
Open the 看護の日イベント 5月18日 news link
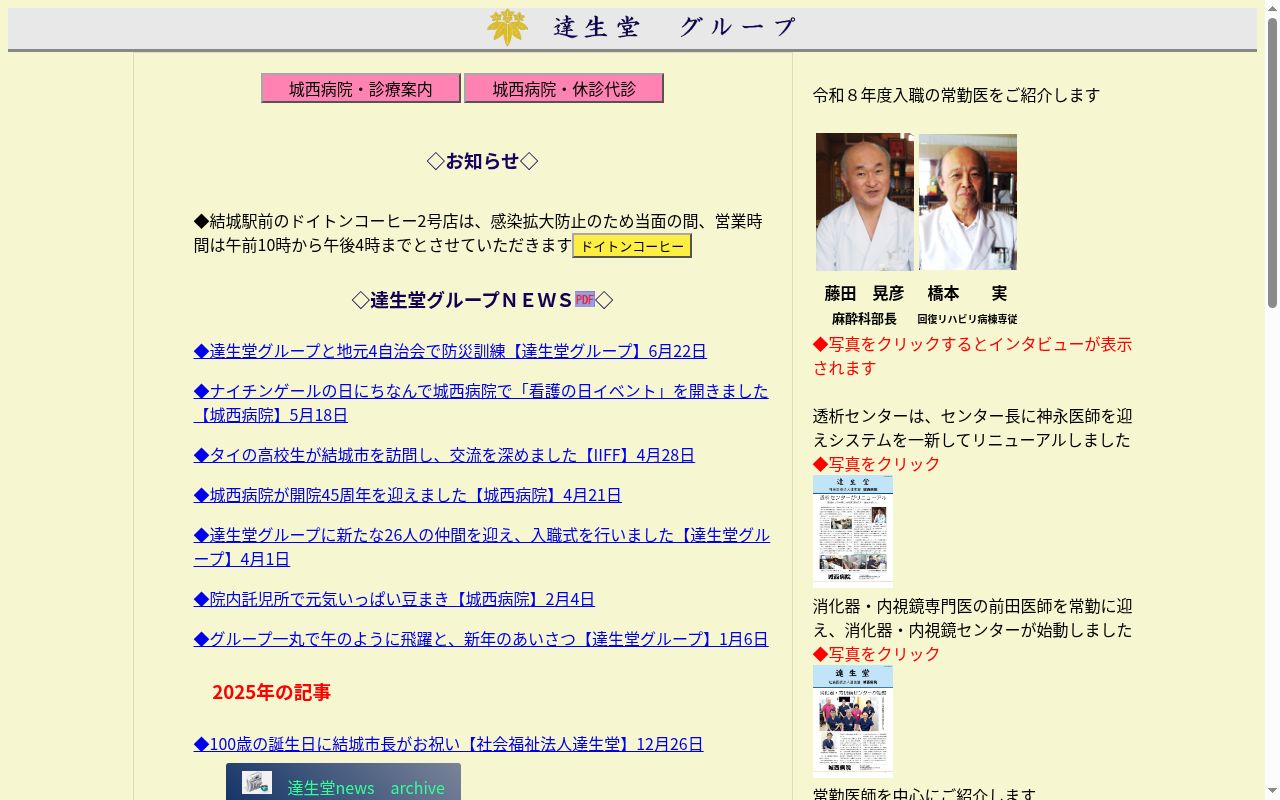(x=481, y=403)
